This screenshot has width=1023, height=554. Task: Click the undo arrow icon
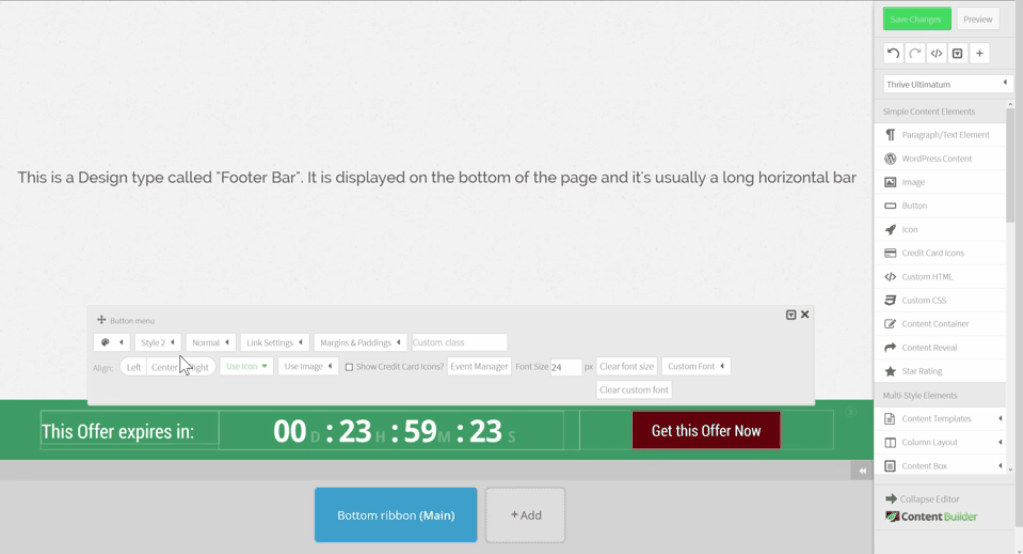click(x=894, y=53)
